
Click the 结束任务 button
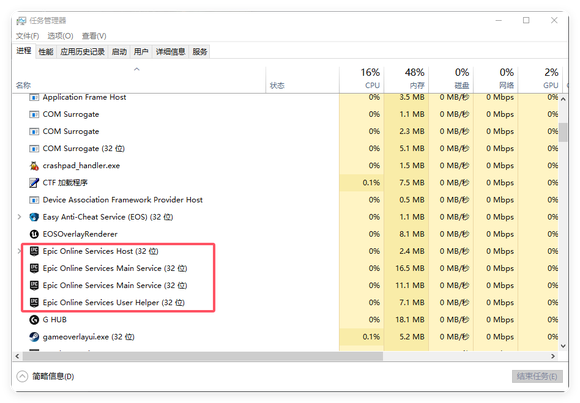[x=537, y=376]
